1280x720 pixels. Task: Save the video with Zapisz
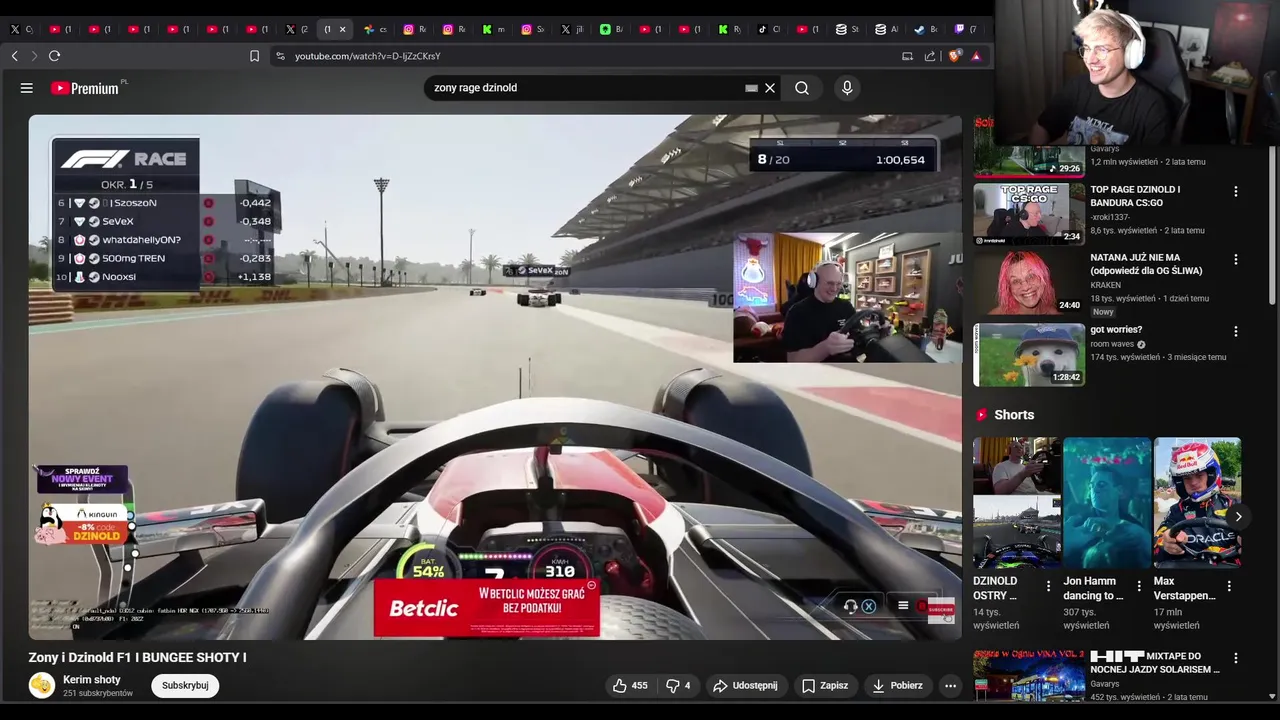click(x=825, y=685)
